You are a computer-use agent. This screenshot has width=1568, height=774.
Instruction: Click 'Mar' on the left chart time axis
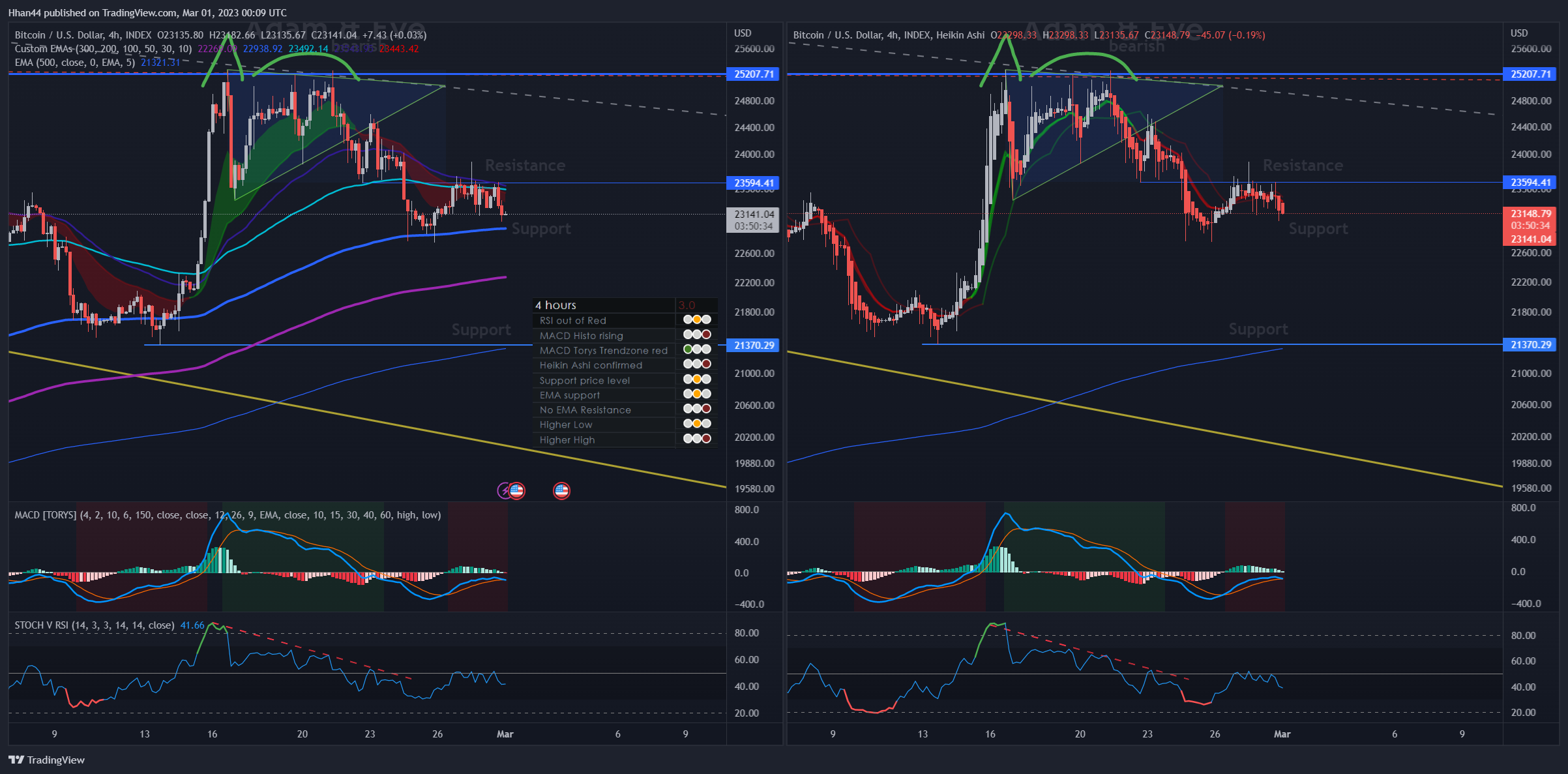pos(505,734)
